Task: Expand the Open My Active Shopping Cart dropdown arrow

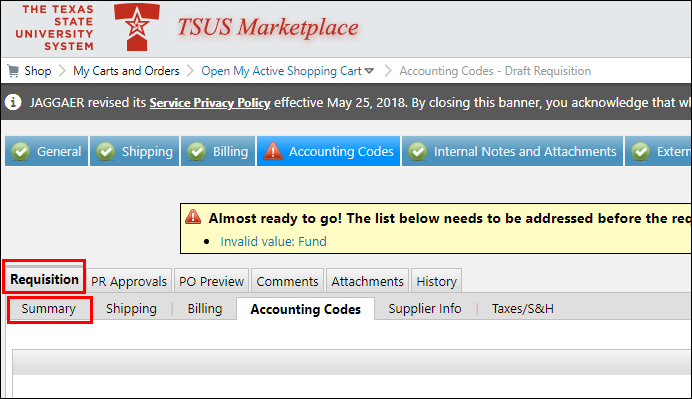Action: pos(369,71)
